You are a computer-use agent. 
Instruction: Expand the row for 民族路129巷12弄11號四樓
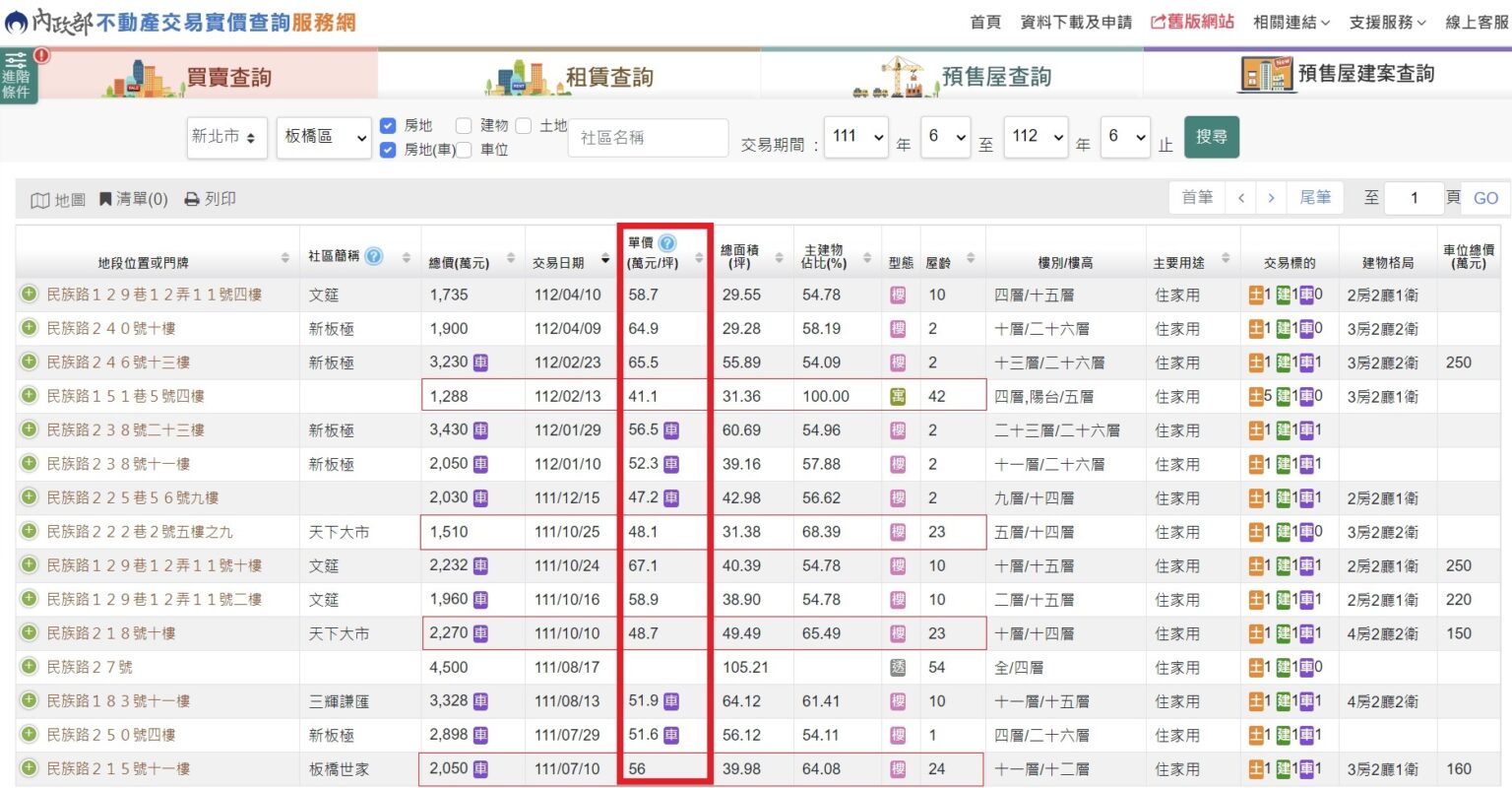[x=29, y=294]
